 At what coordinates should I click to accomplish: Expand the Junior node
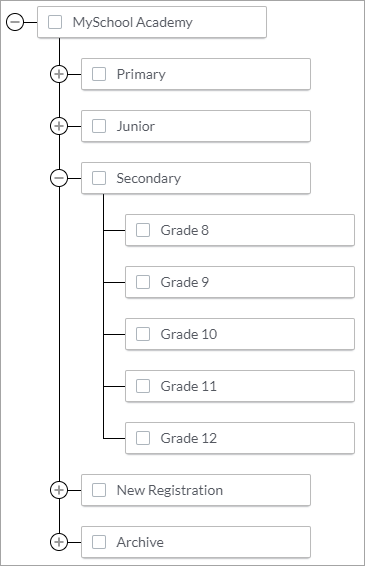pos(59,126)
